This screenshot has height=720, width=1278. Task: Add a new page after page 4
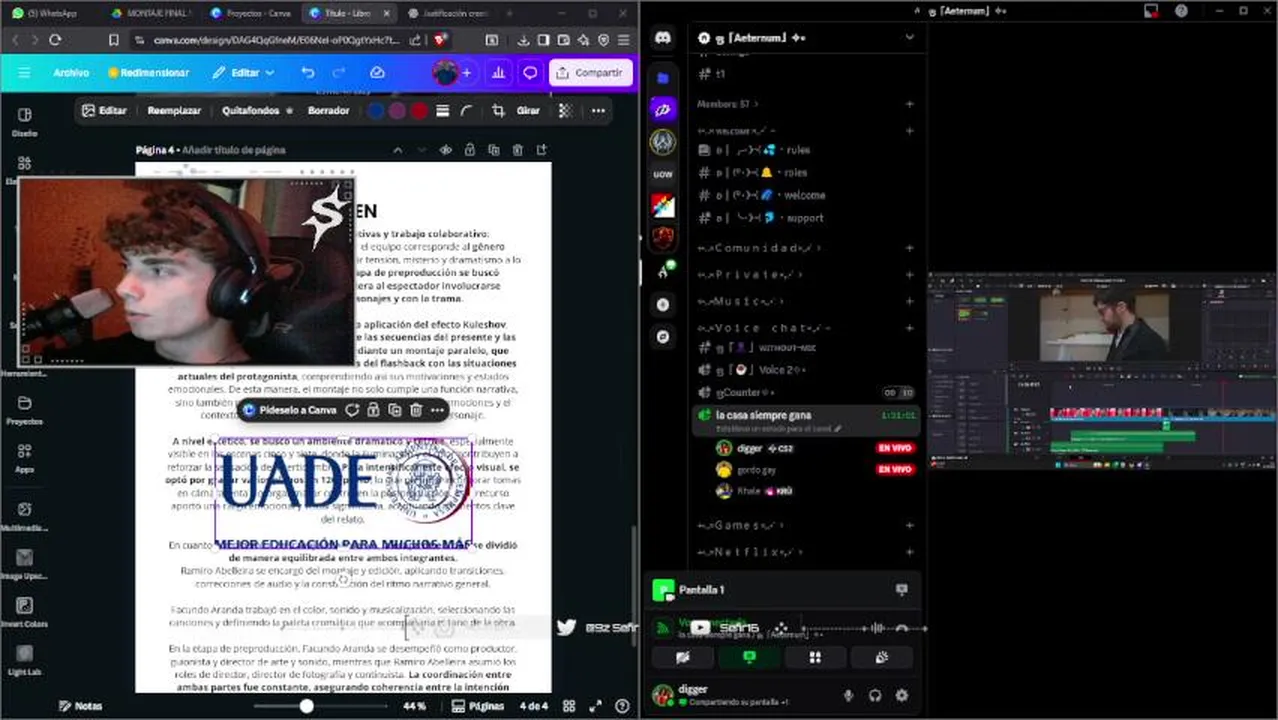541,150
